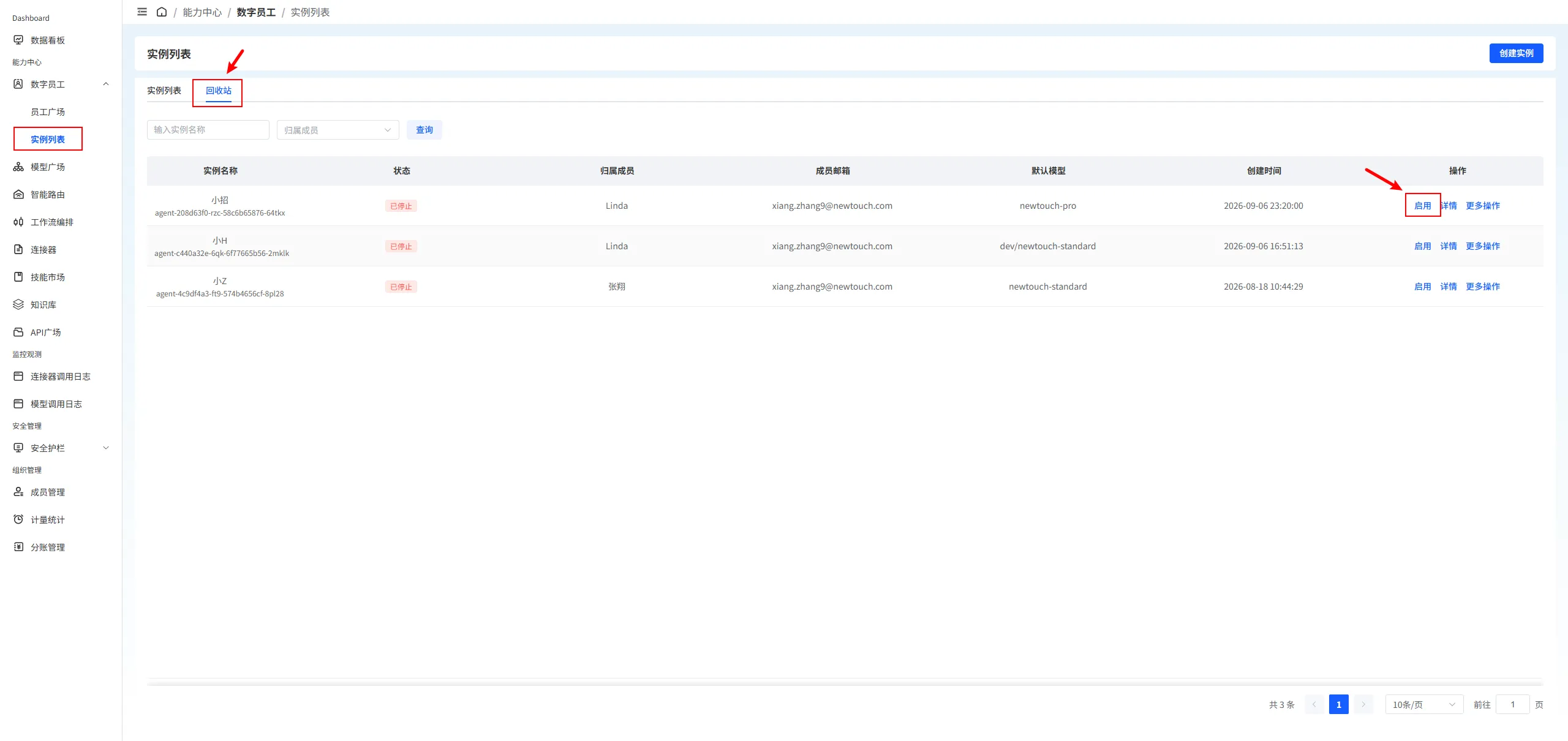1568x741 pixels.
Task: Click the 计量统计 clock icon
Action: point(18,519)
